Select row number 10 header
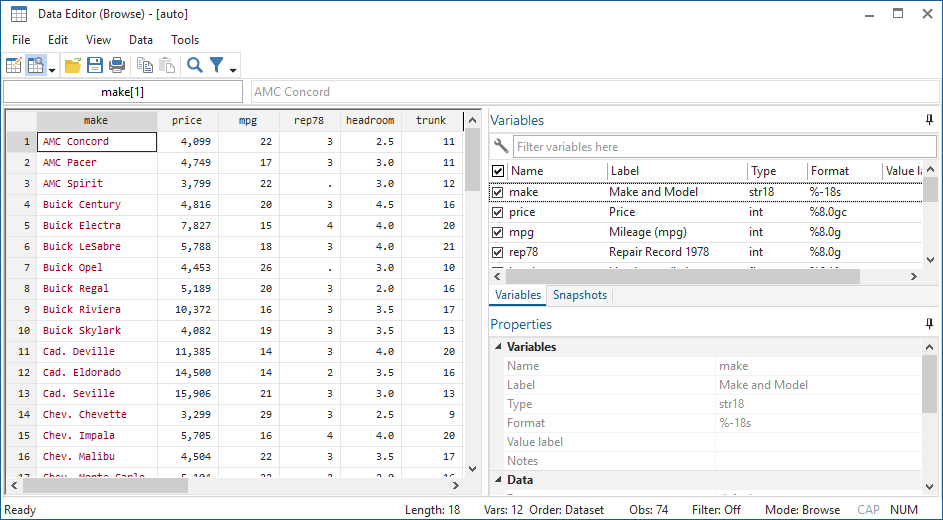 click(x=22, y=330)
